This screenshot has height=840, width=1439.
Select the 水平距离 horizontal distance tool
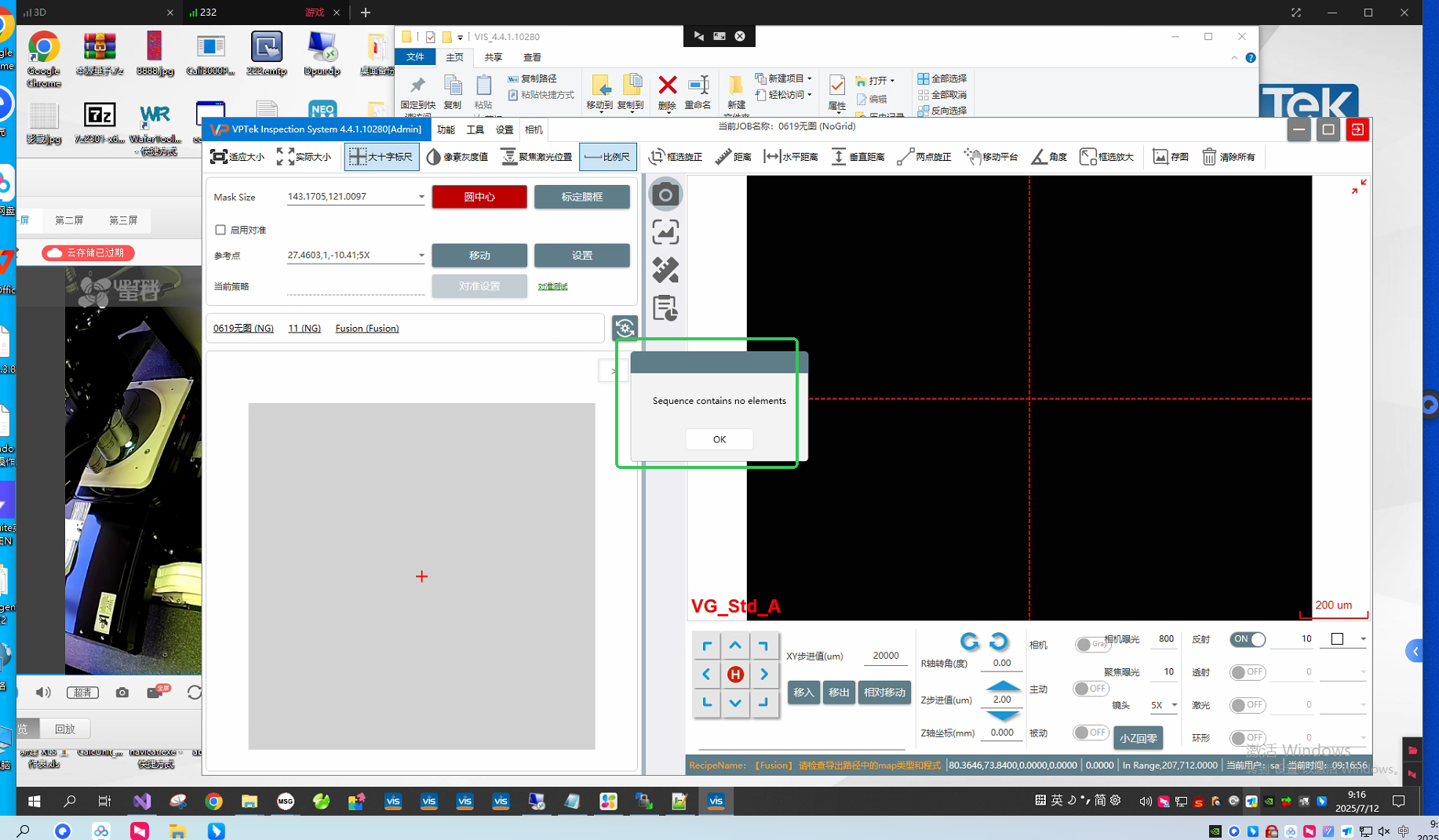tap(791, 157)
